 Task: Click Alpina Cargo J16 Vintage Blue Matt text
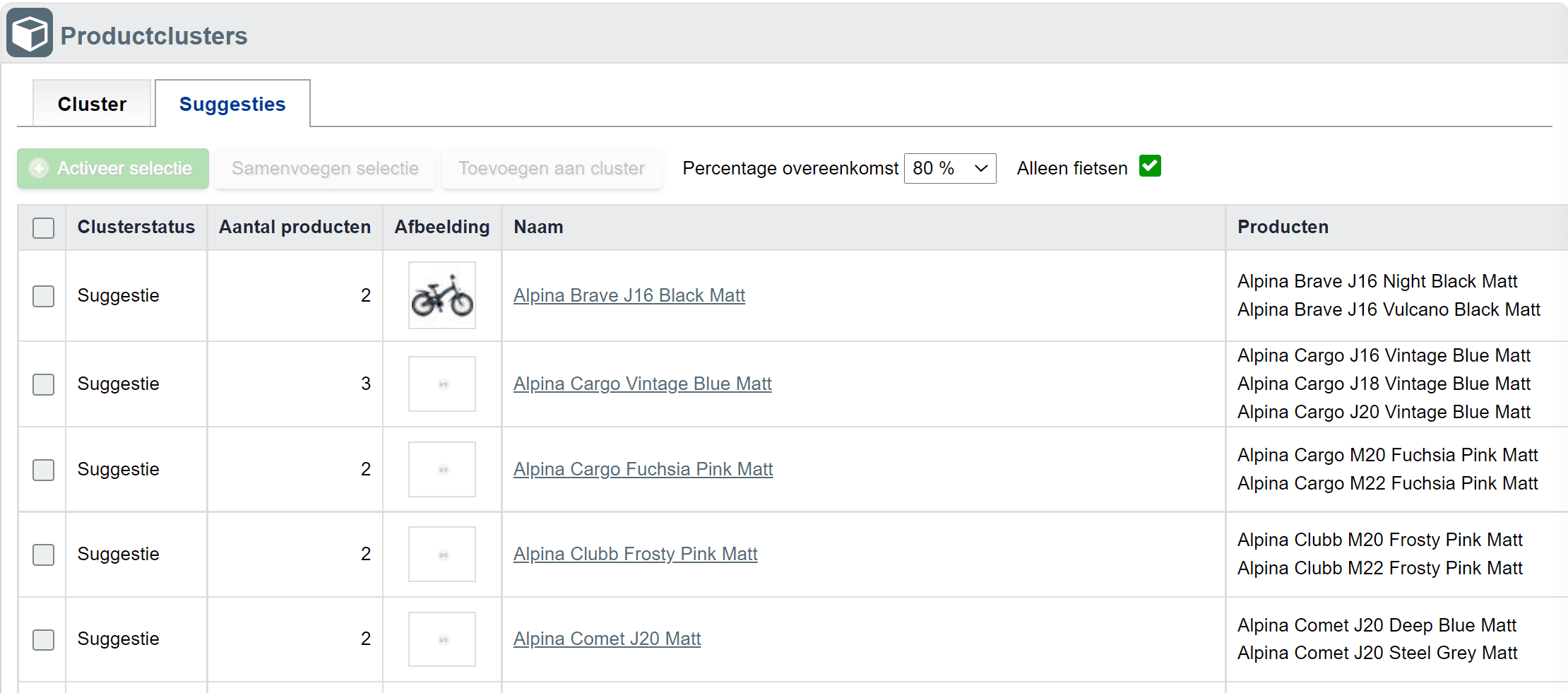(1384, 355)
